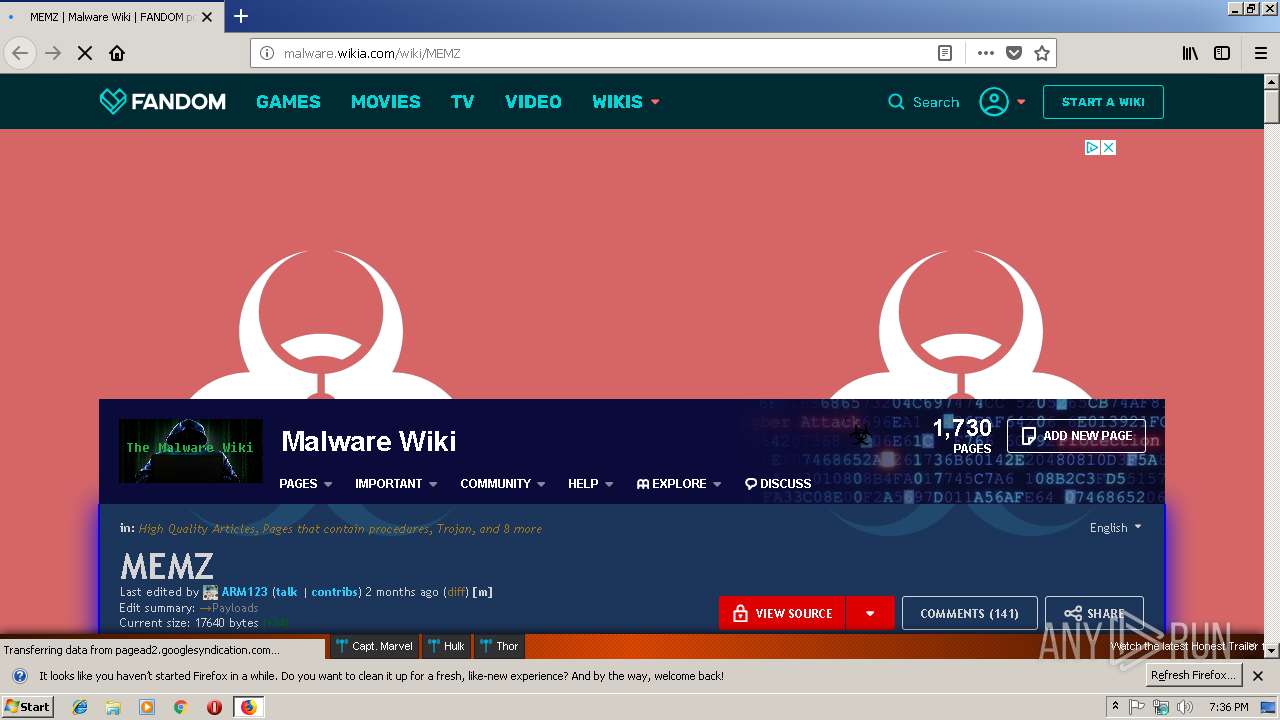Open a new tab with plus button

tap(240, 16)
